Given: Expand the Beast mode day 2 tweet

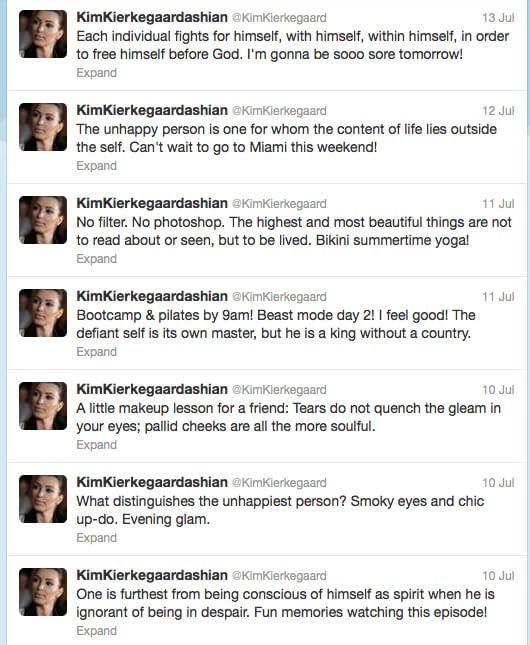Looking at the screenshot, I should (x=97, y=352).
